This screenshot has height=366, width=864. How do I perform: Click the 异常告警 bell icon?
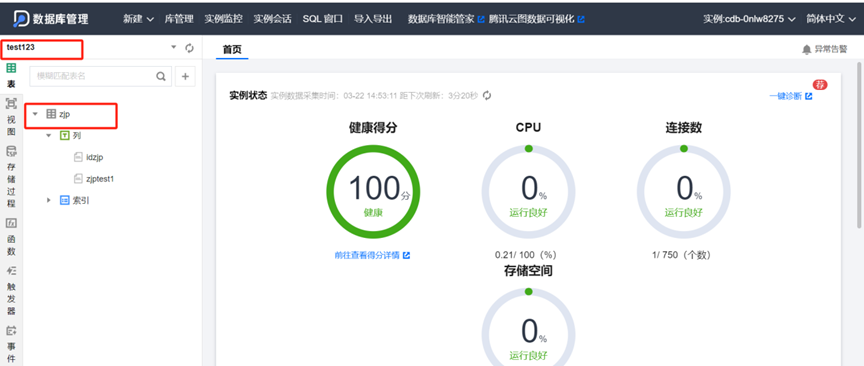(x=807, y=50)
